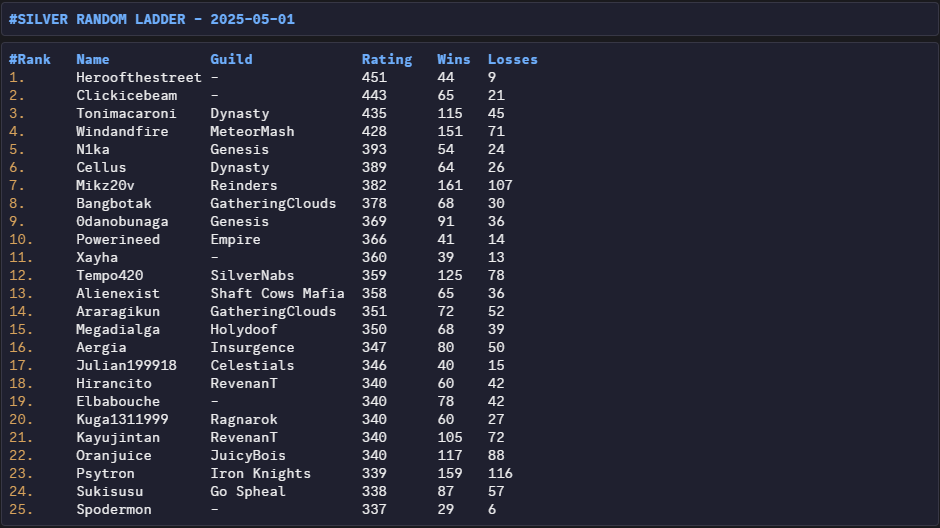Viewport: 940px width, 528px height.
Task: Click the Reinders guild entry
Action: tap(243, 185)
